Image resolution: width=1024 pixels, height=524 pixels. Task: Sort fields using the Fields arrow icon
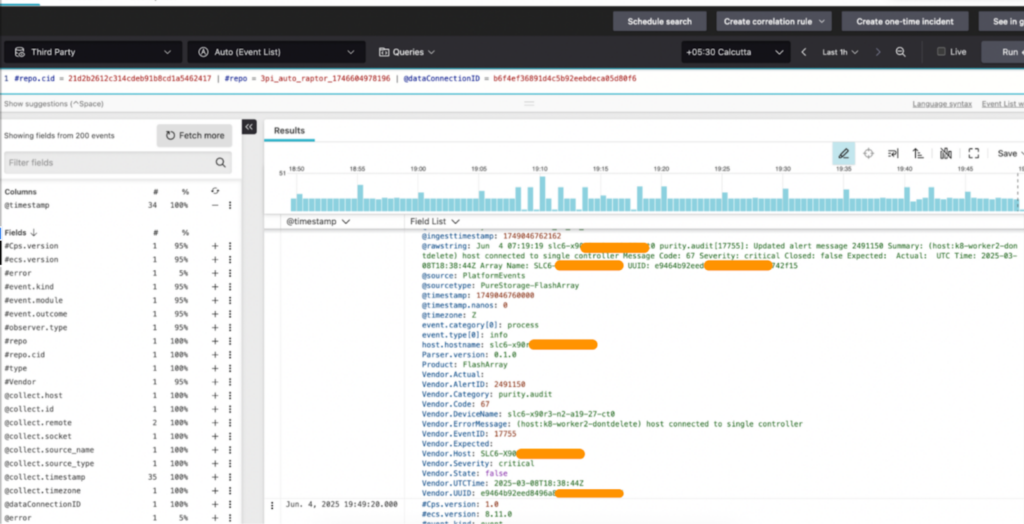[34, 233]
